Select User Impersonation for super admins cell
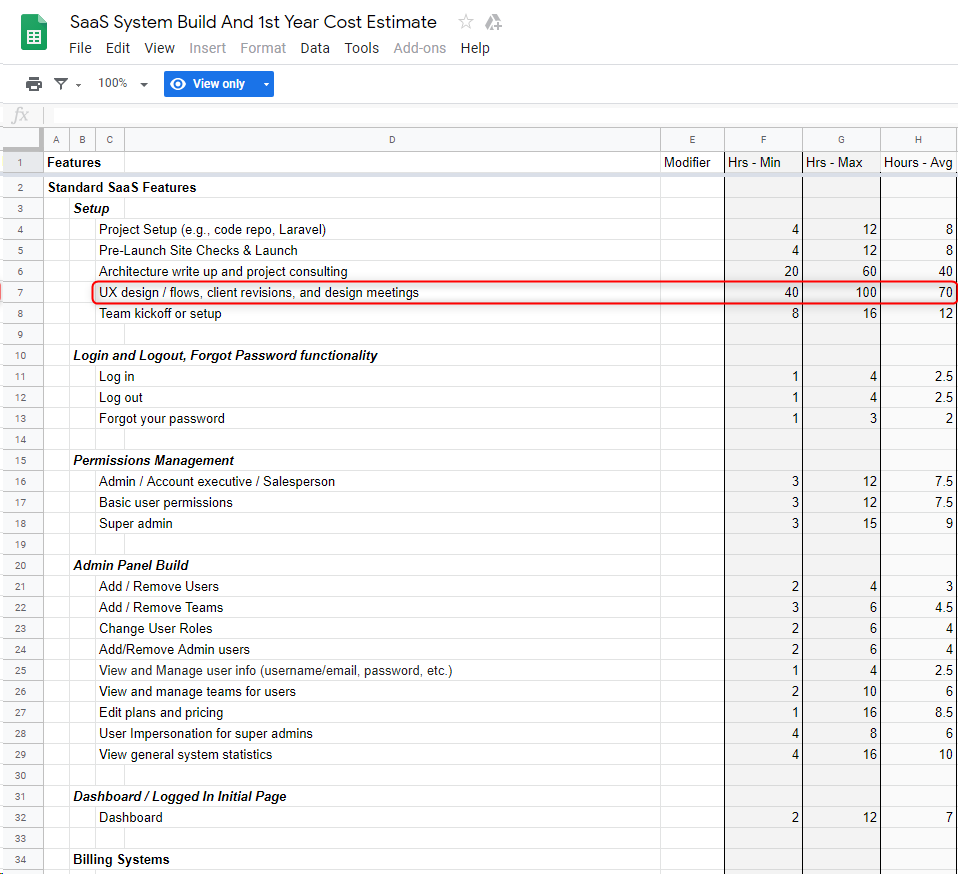Screen dimensions: 958x874 pos(206,734)
